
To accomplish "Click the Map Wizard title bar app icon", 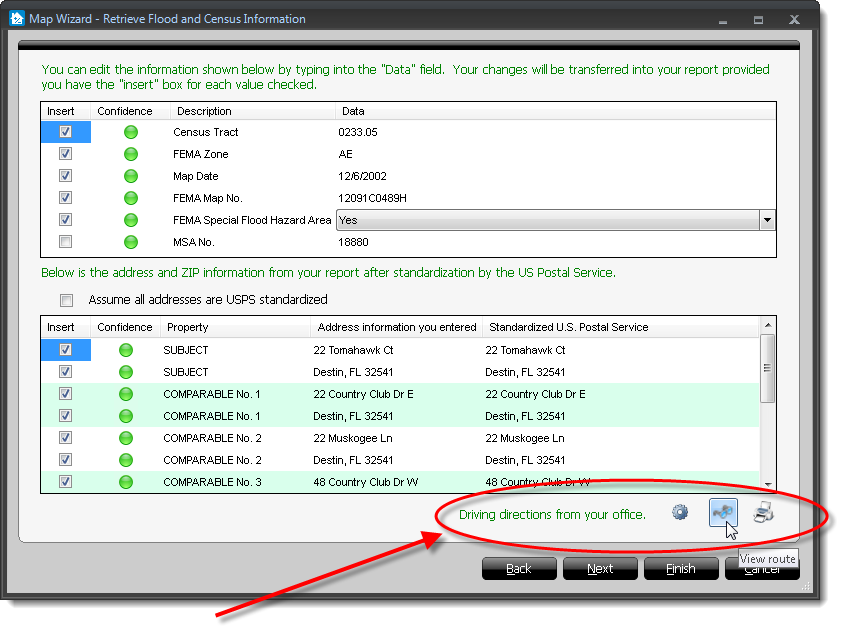I will click(x=15, y=19).
